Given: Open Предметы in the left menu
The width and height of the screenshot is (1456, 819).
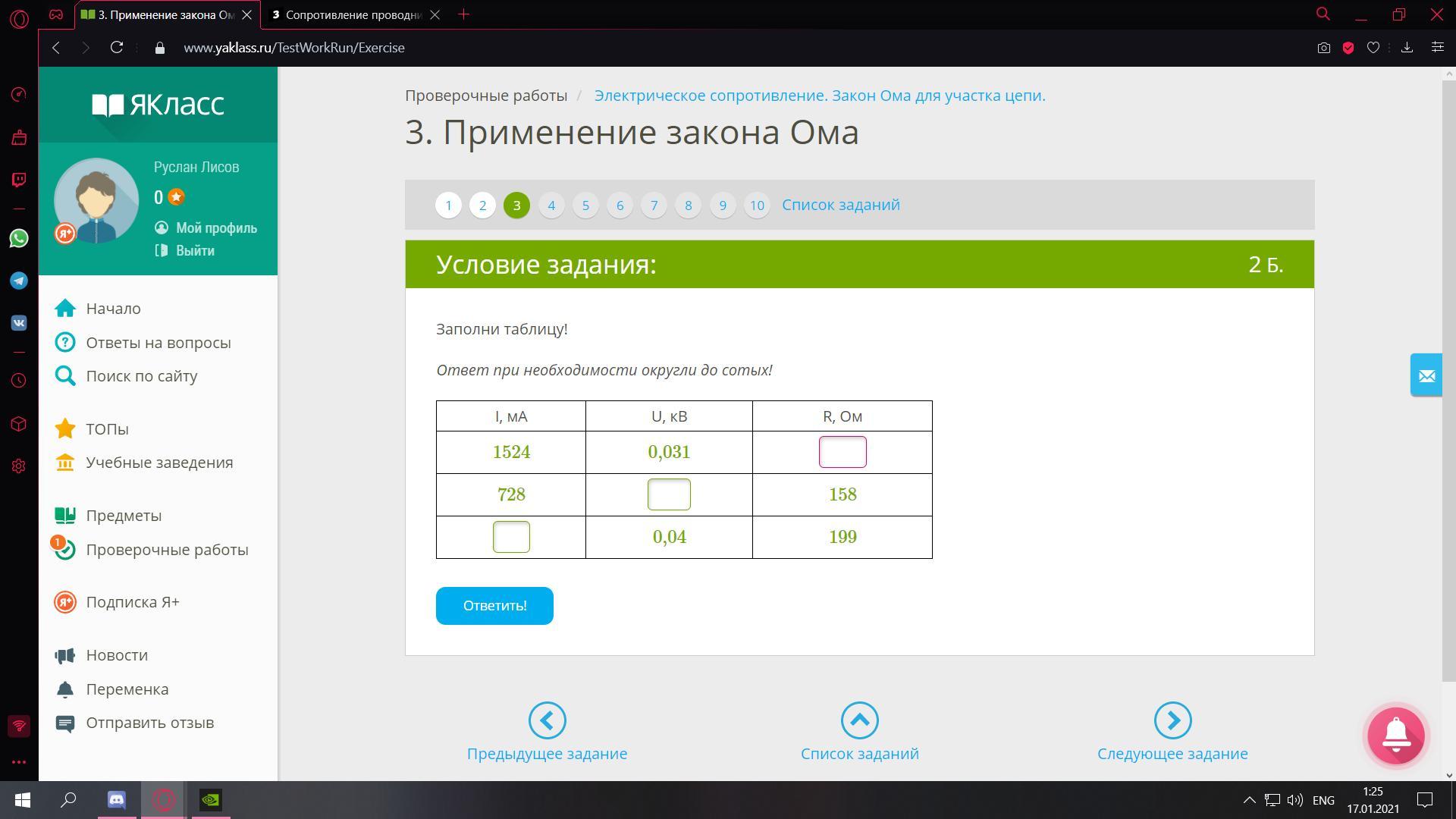Looking at the screenshot, I should point(124,516).
